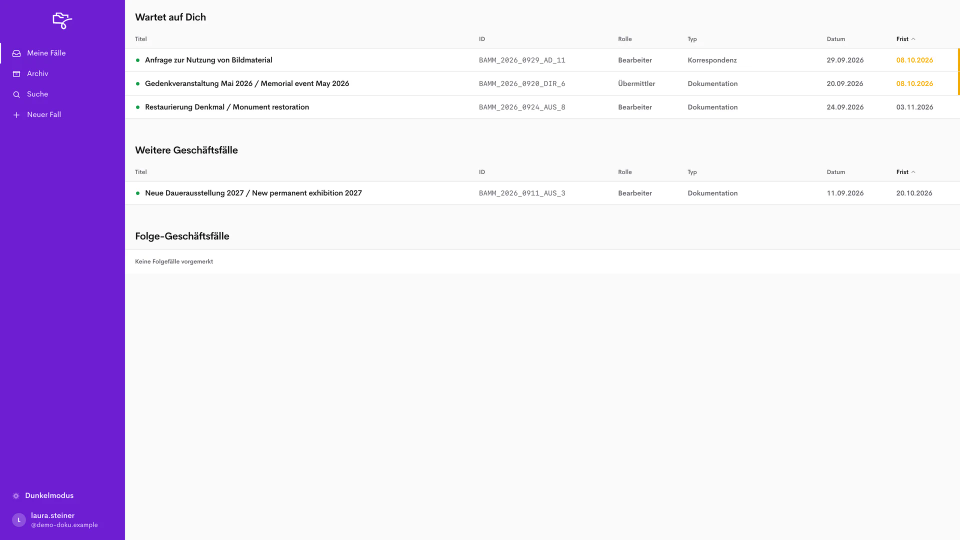Sort Wartet auf Dich by Datum
The height and width of the screenshot is (540, 960).
836,39
